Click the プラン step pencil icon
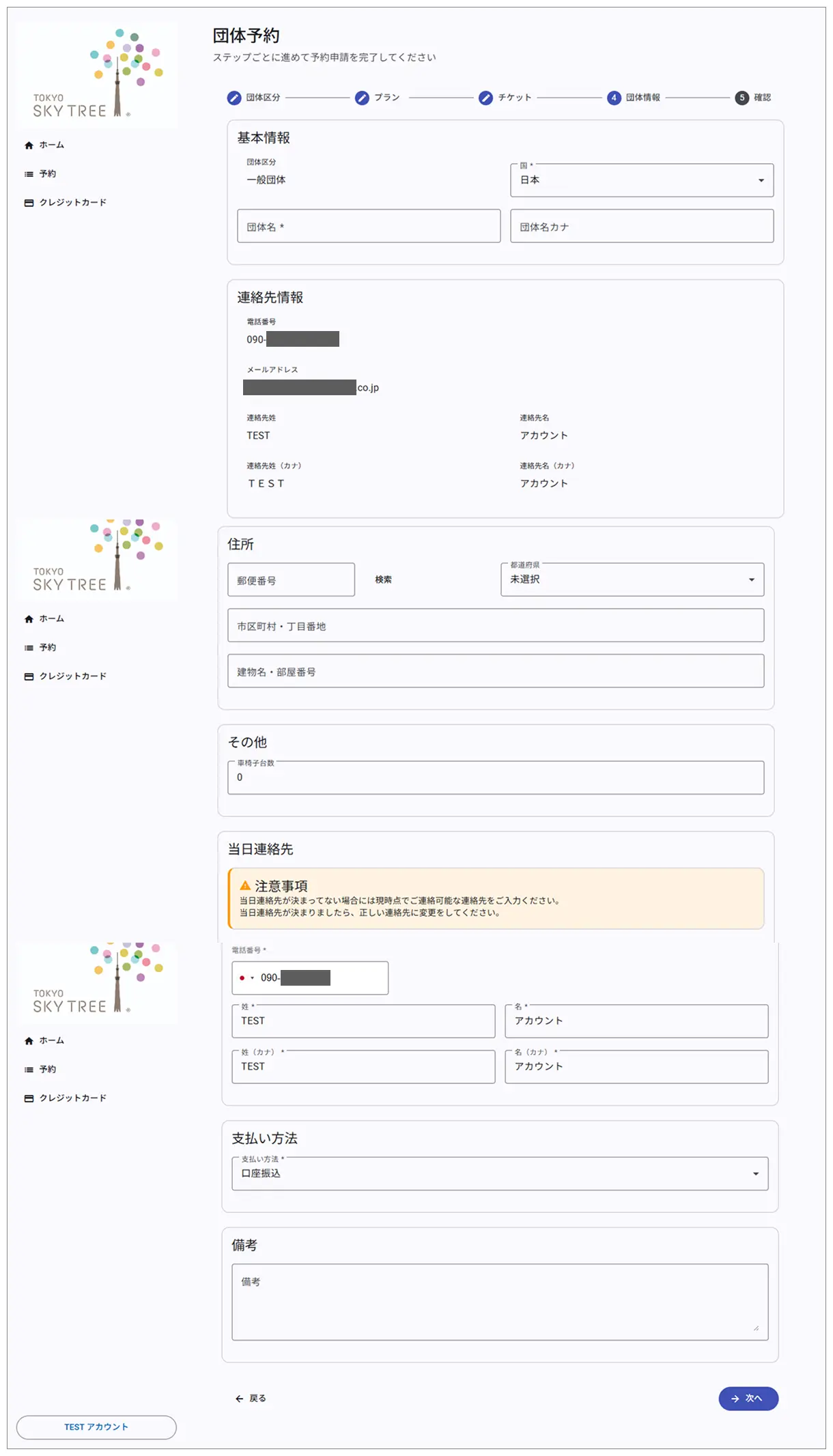 click(362, 98)
